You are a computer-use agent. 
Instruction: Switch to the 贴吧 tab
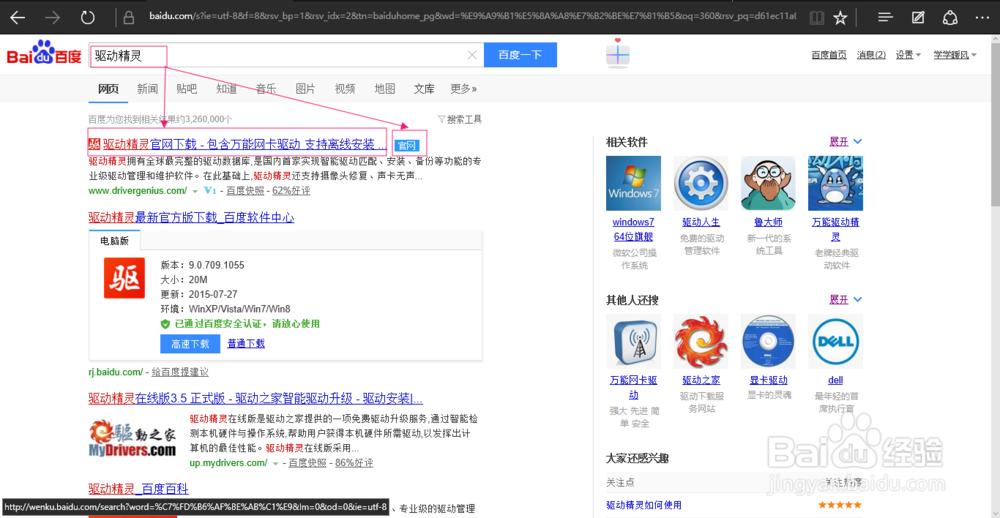click(x=187, y=89)
